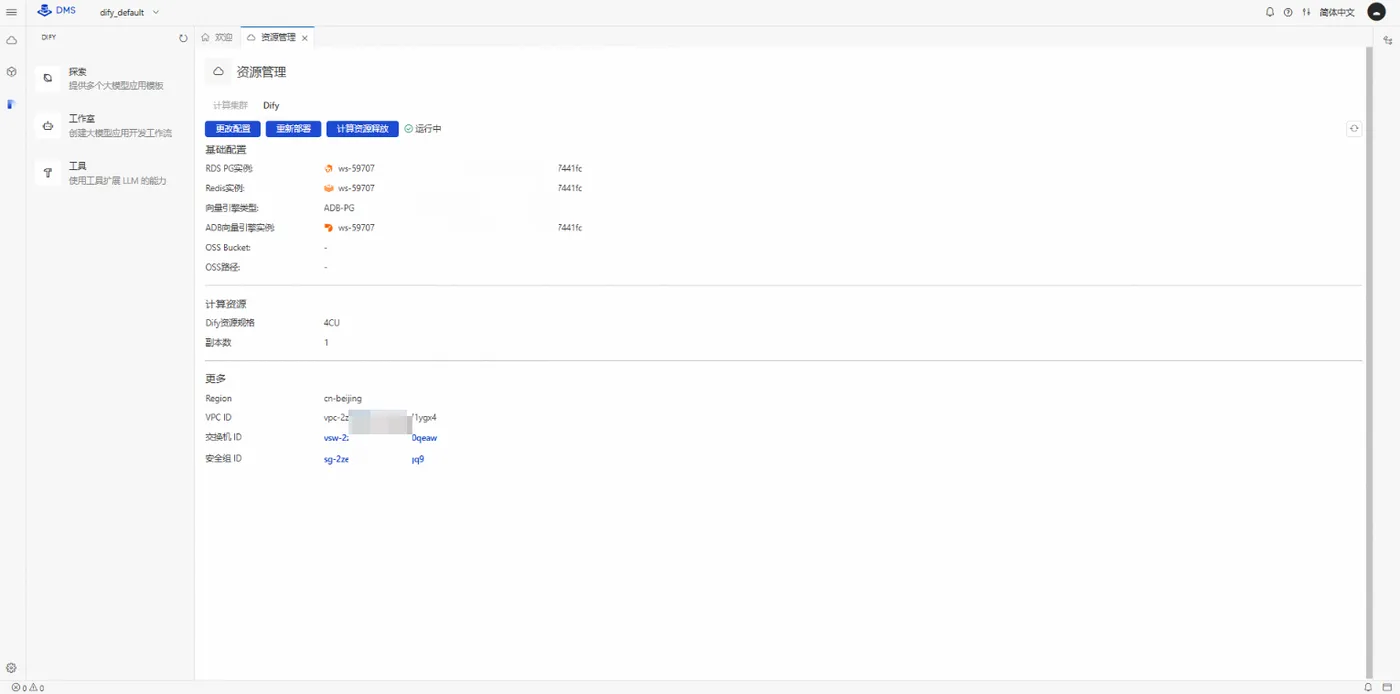The image size is (1400, 694).
Task: Open the help question-mark icon
Action: (1288, 12)
